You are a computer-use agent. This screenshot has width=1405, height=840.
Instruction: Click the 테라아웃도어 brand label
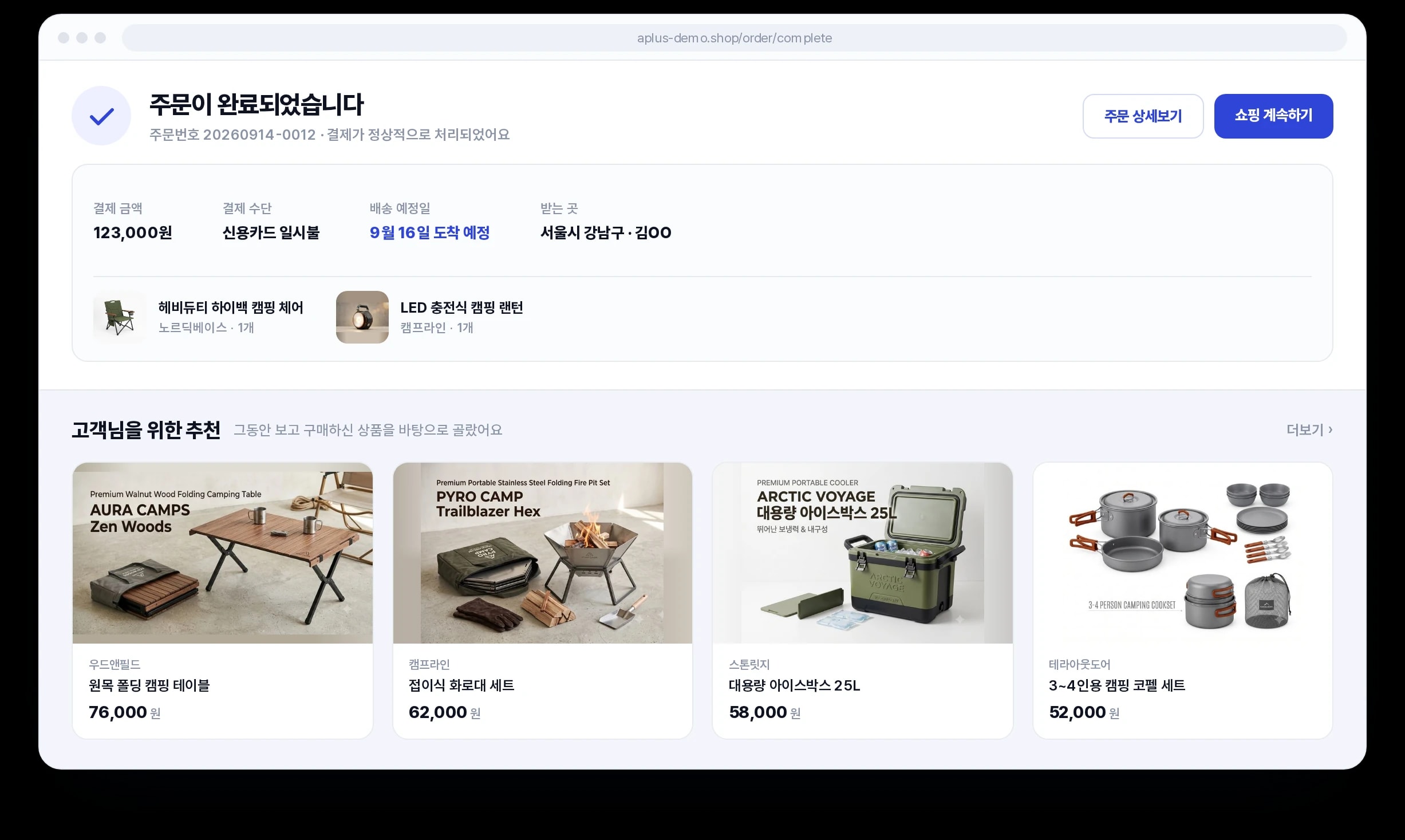point(1079,664)
